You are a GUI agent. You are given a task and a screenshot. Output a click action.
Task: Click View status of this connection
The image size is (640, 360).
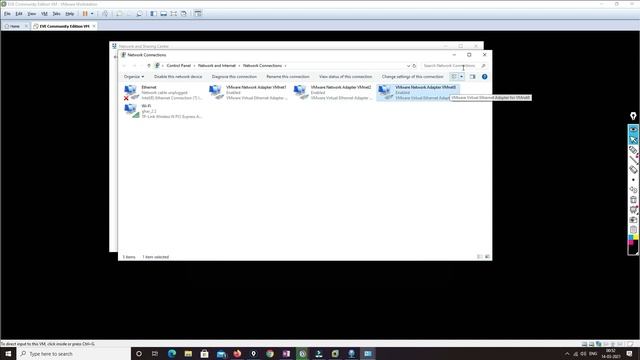pyautogui.click(x=345, y=77)
